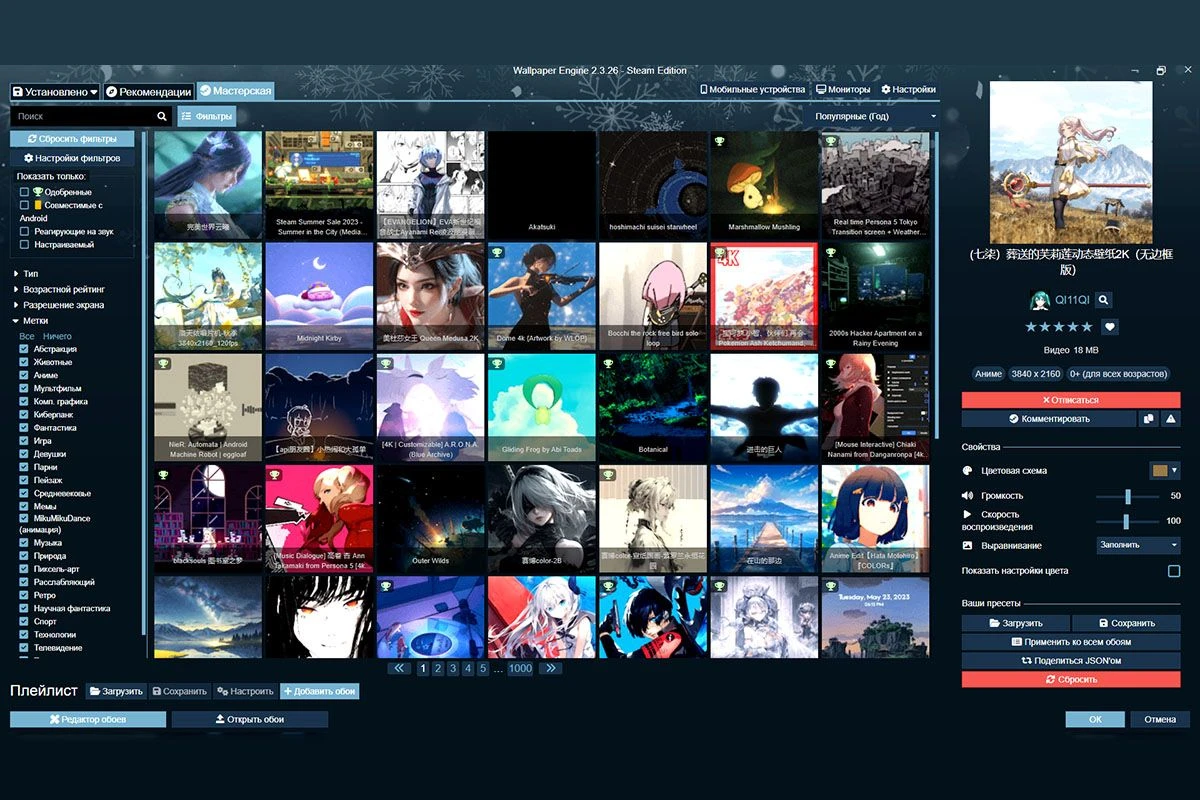Click the trophy badge on Marshmallow Mushling
The width and height of the screenshot is (1200, 800).
pyautogui.click(x=719, y=142)
